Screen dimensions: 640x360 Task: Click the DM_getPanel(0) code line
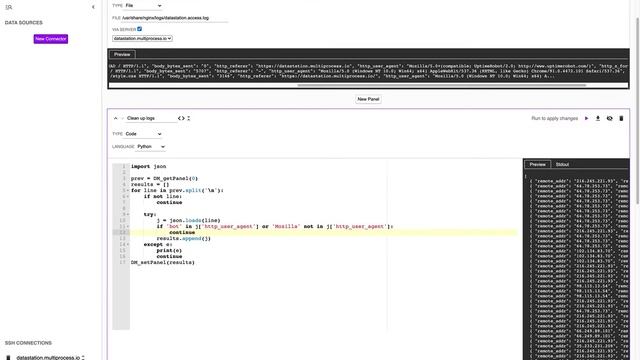point(164,178)
